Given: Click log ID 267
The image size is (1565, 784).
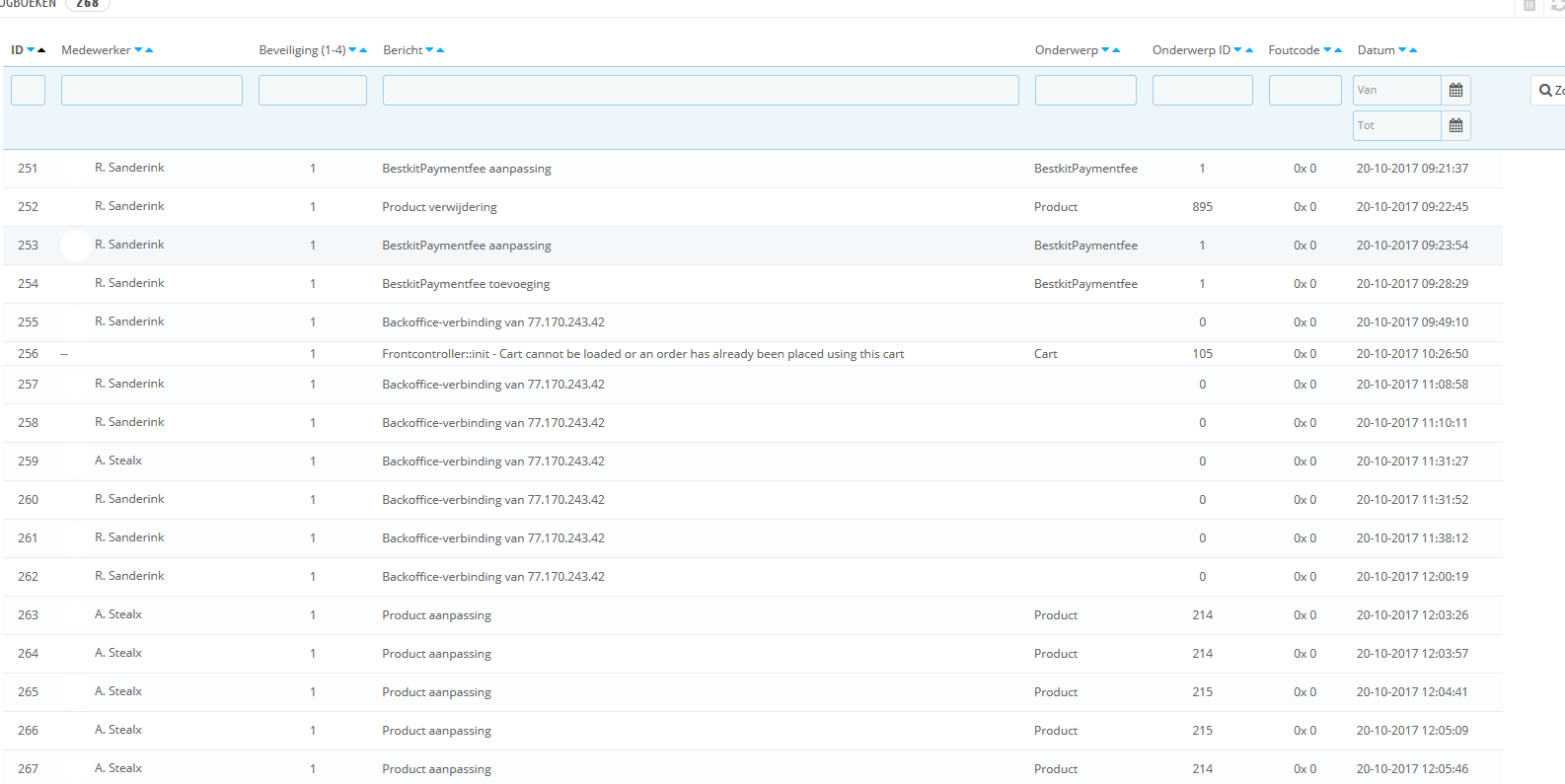Looking at the screenshot, I should pyautogui.click(x=28, y=769).
